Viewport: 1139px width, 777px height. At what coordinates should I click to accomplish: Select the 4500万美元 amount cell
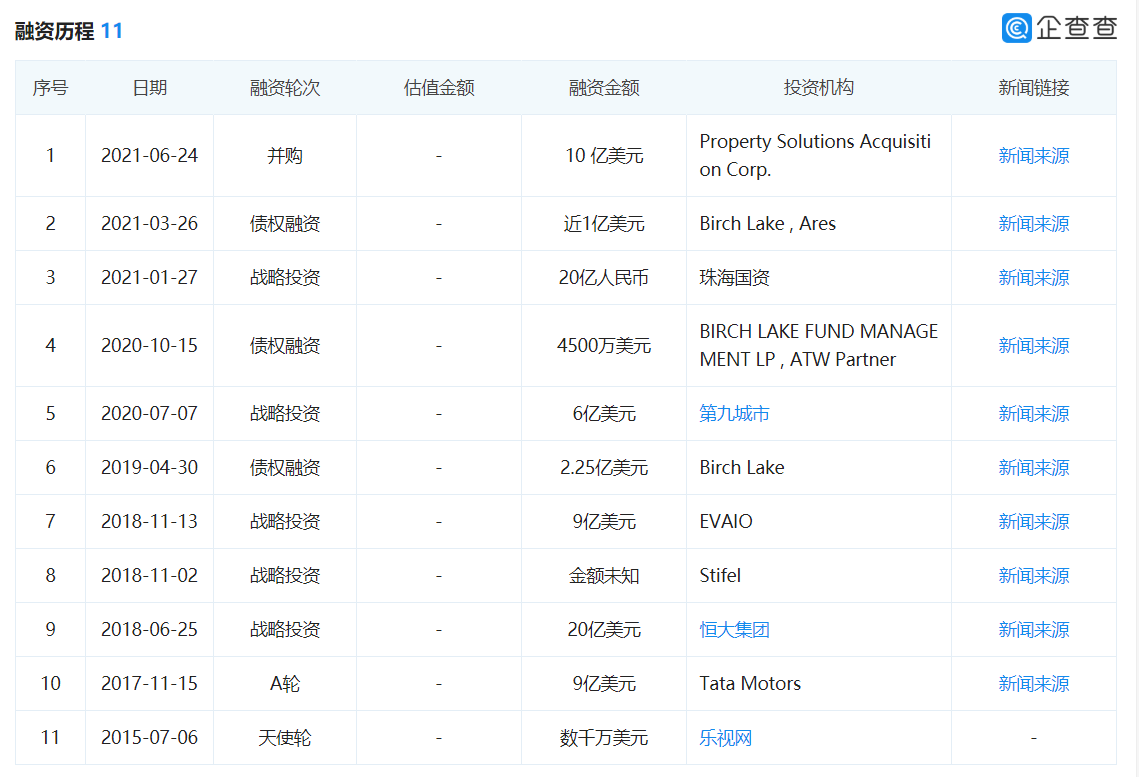click(604, 346)
